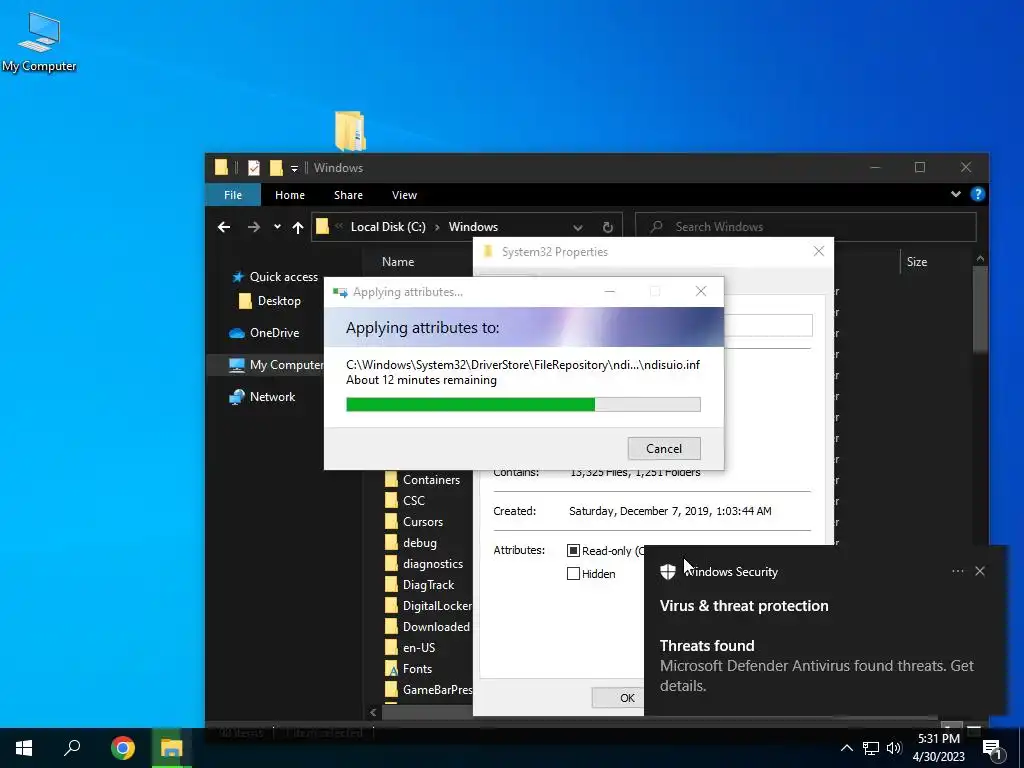Show hidden system tray icons

point(846,748)
